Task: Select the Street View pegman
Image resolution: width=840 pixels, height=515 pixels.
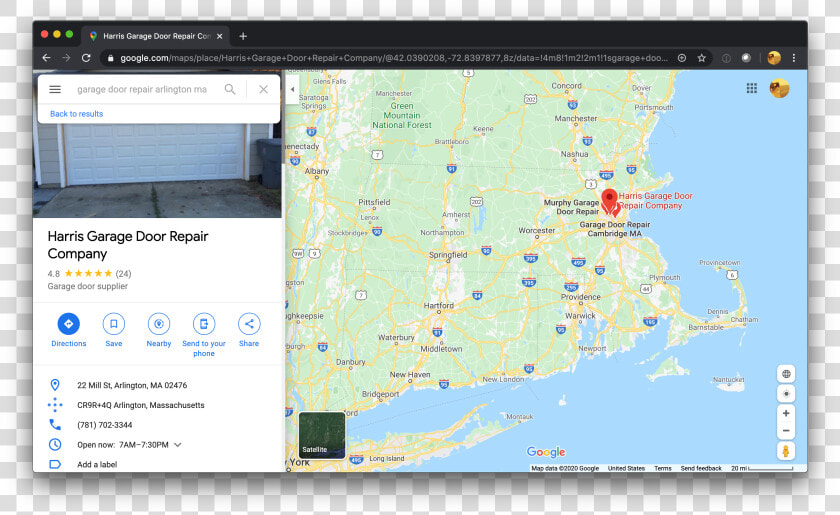Action: 786,451
